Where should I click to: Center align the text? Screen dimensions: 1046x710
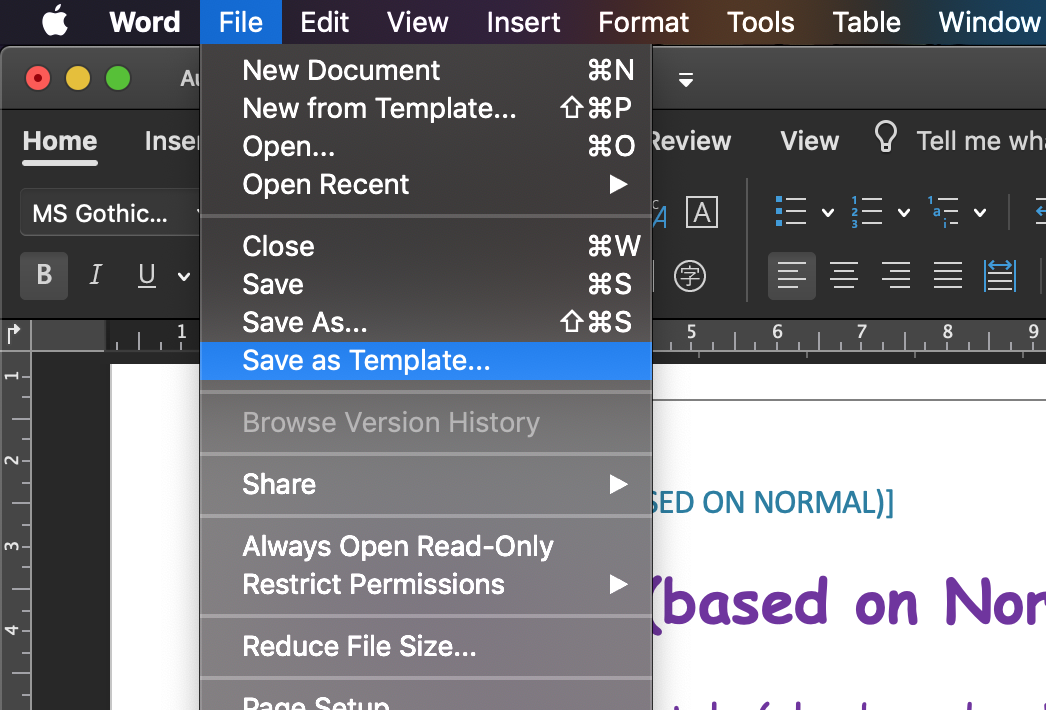(x=844, y=276)
